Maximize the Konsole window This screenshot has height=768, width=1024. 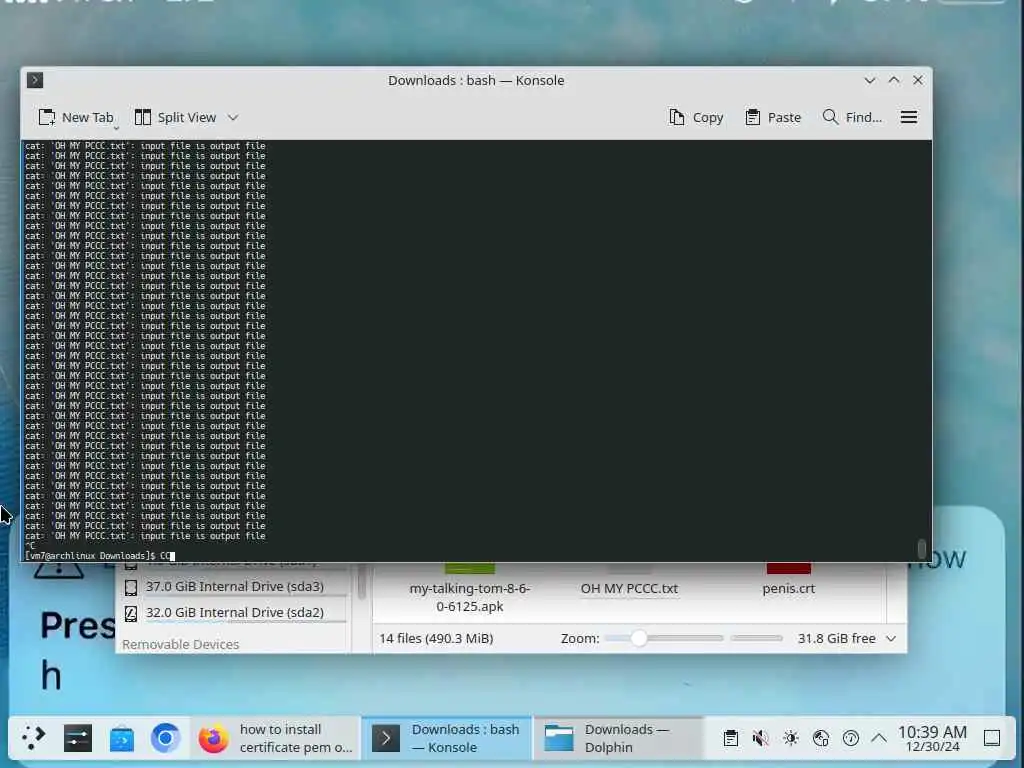pos(894,80)
